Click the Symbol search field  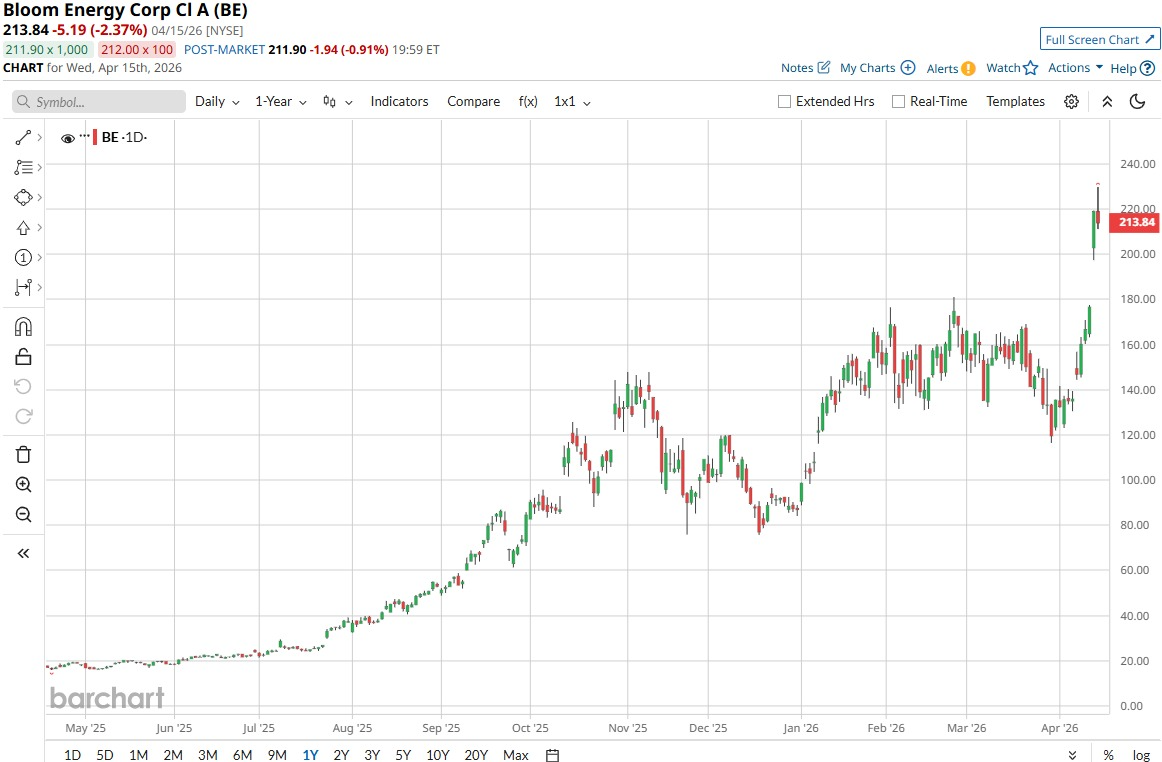tap(99, 102)
